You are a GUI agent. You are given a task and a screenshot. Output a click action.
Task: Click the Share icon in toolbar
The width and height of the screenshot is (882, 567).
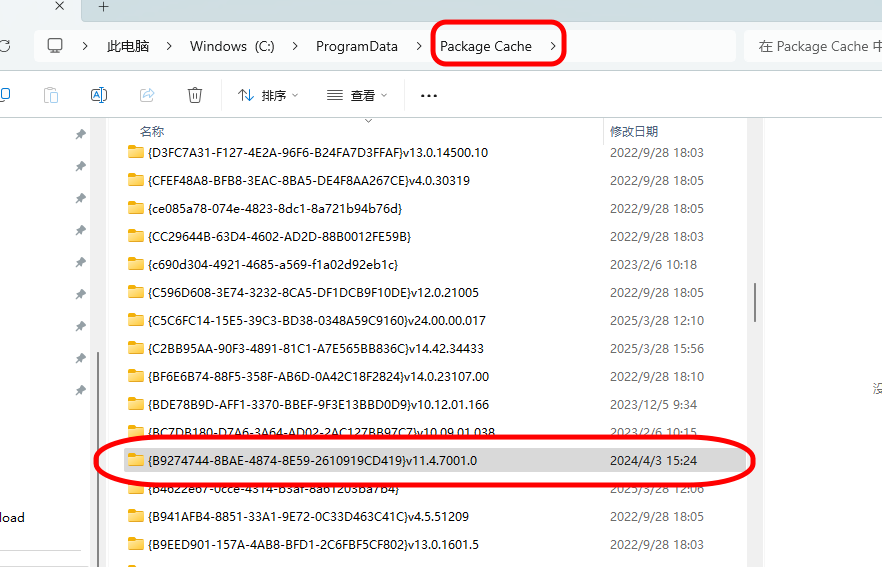click(x=147, y=95)
